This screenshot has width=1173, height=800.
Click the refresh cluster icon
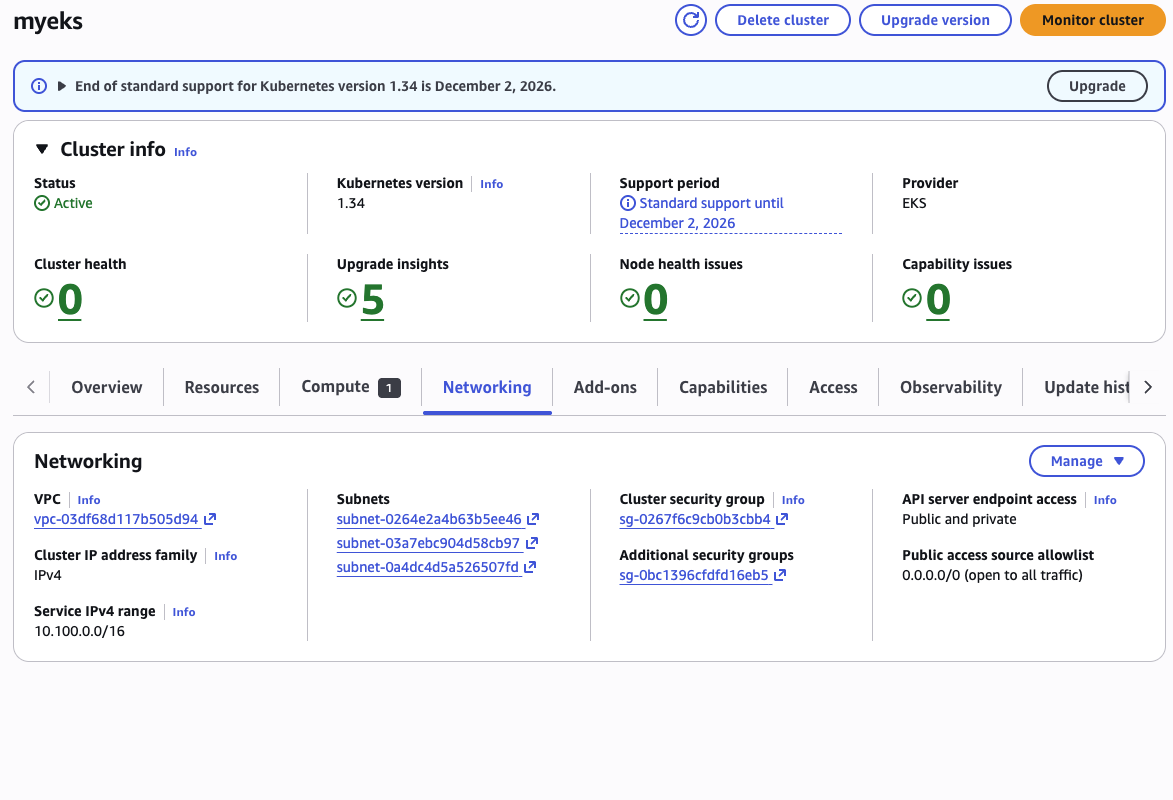tap(691, 20)
